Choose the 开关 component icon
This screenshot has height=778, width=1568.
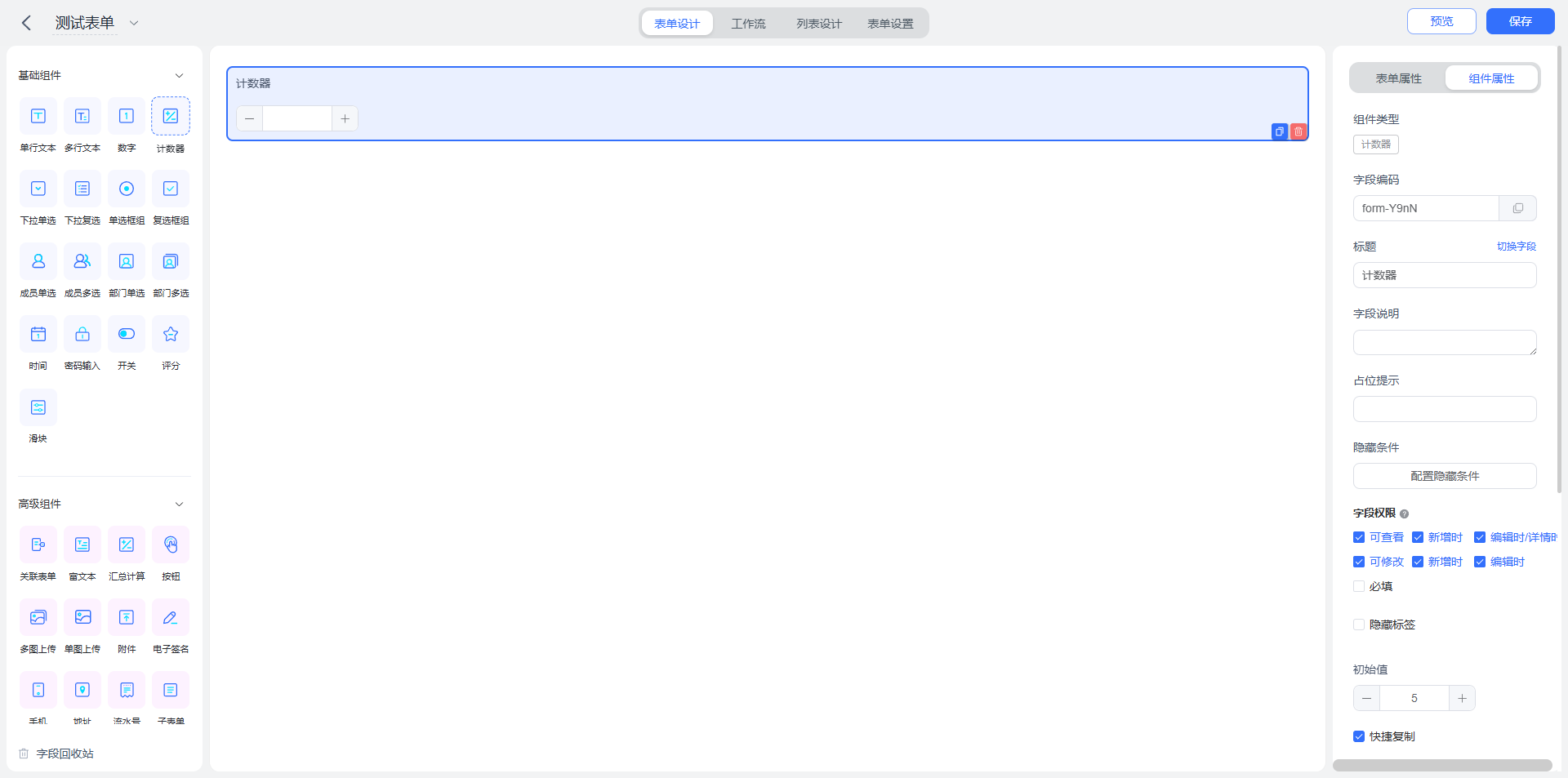coord(127,334)
